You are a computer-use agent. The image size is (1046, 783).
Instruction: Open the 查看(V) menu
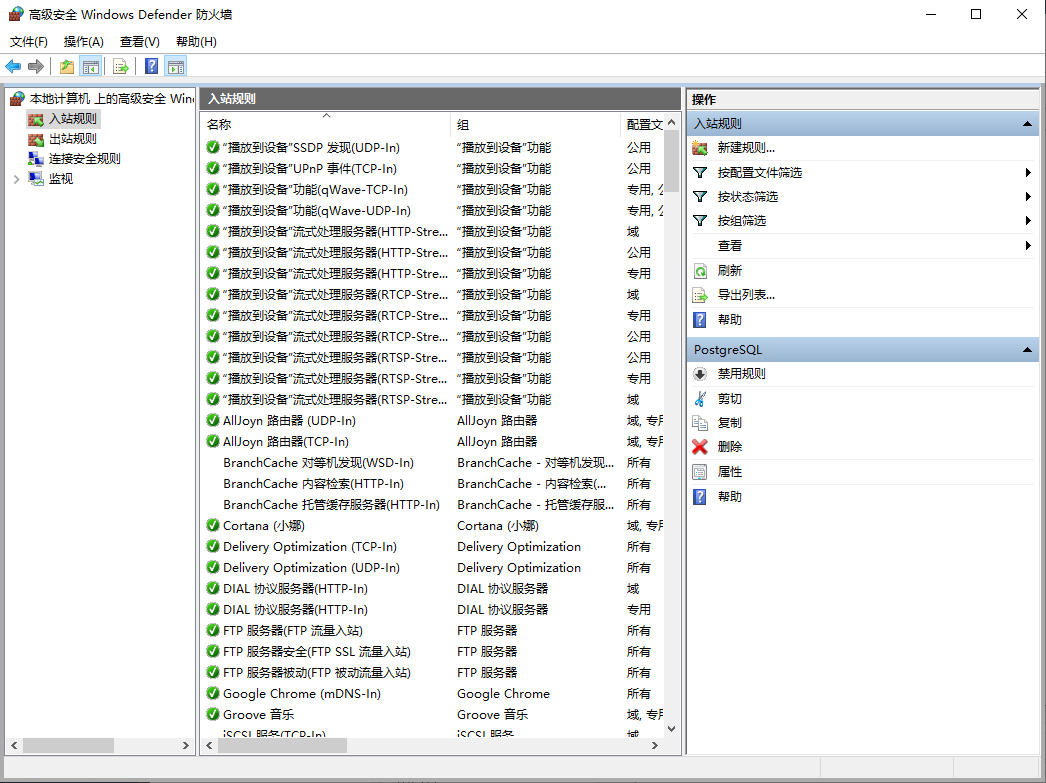(x=139, y=42)
